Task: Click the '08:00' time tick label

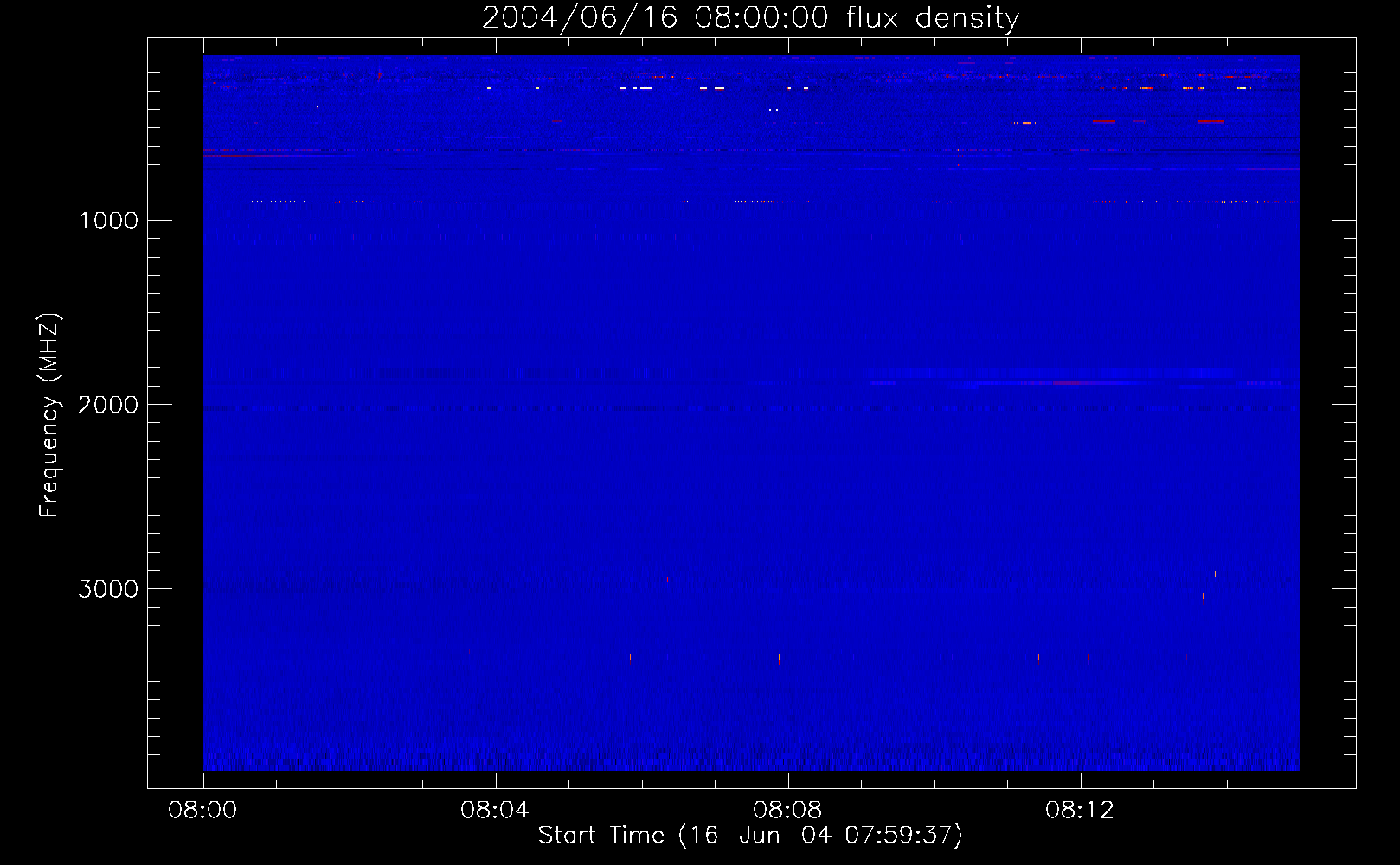Action: [x=202, y=811]
